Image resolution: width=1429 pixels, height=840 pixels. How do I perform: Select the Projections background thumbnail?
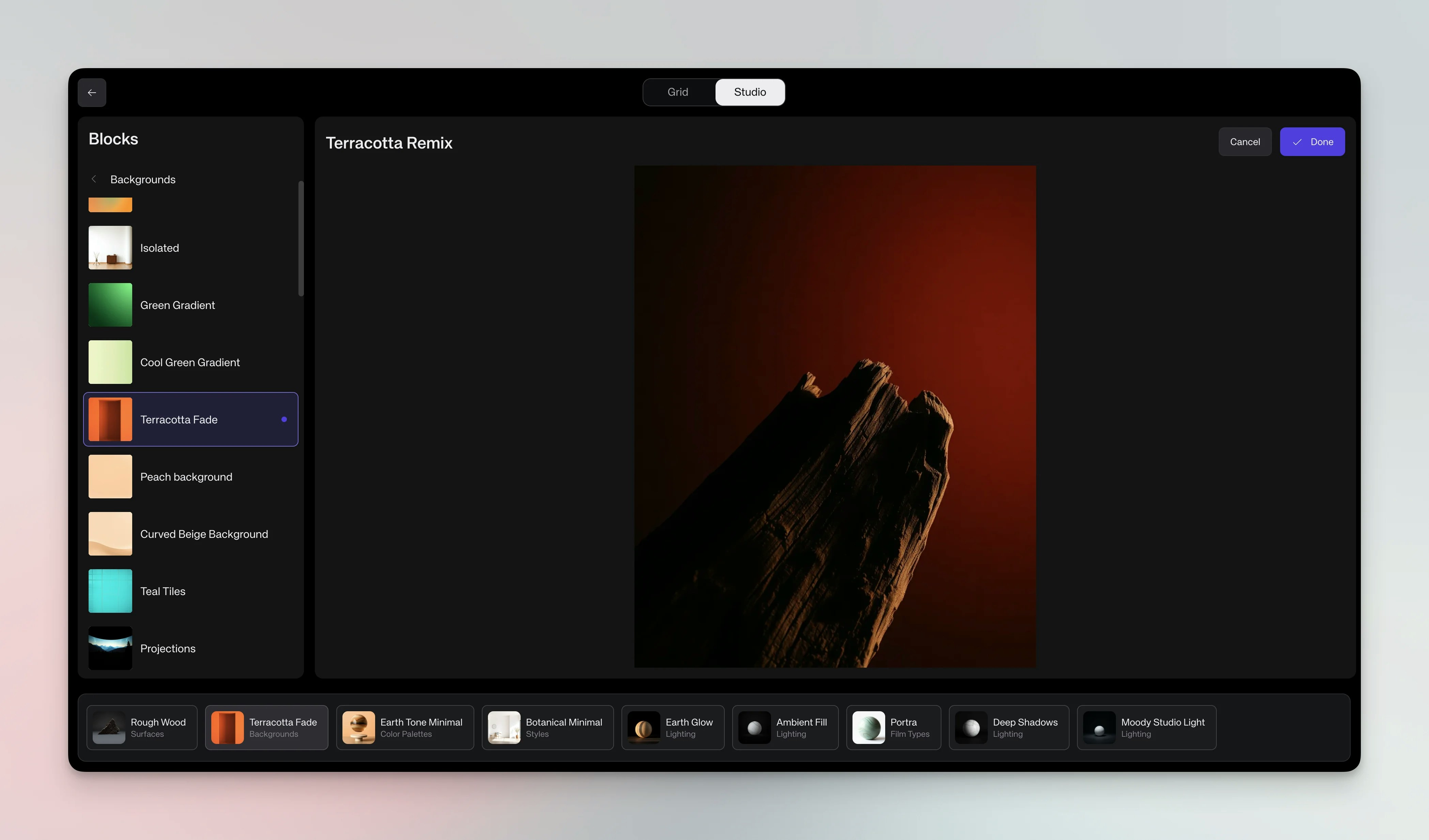(110, 648)
